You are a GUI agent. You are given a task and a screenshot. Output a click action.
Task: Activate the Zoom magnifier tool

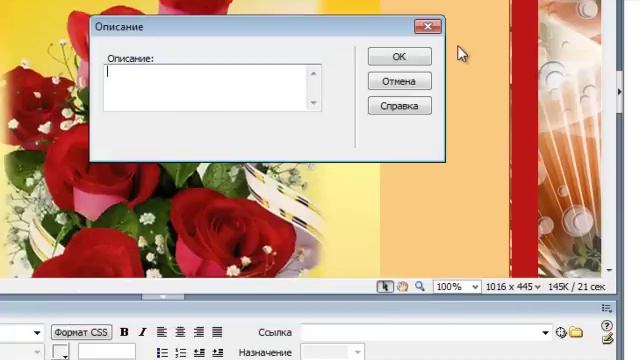point(420,287)
